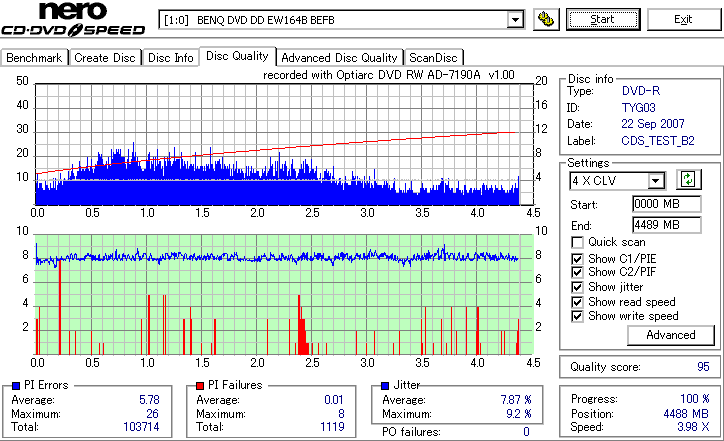Enable the Quick scan checkbox
724x441 pixels.
coord(577,242)
